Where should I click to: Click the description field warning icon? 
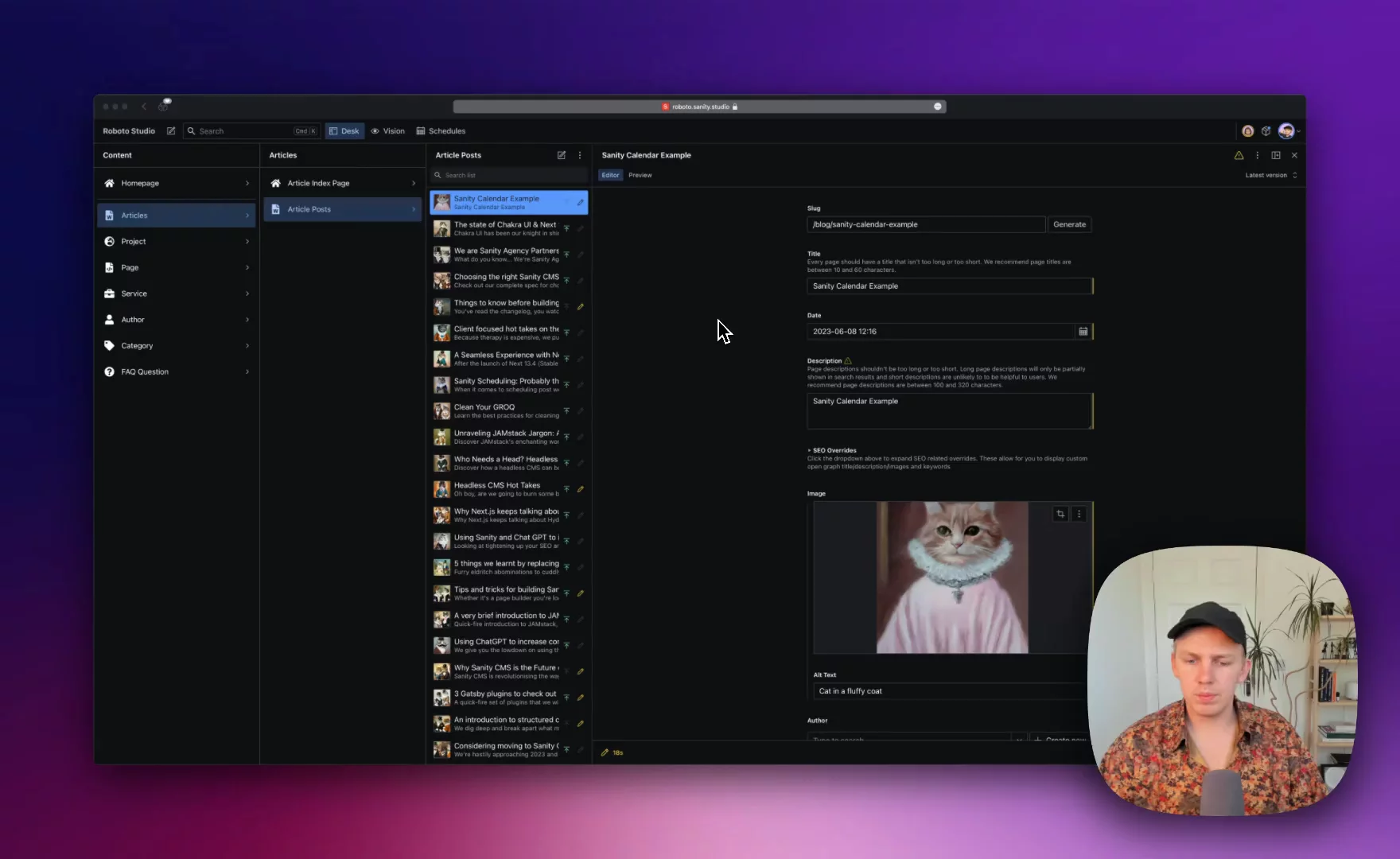click(848, 360)
